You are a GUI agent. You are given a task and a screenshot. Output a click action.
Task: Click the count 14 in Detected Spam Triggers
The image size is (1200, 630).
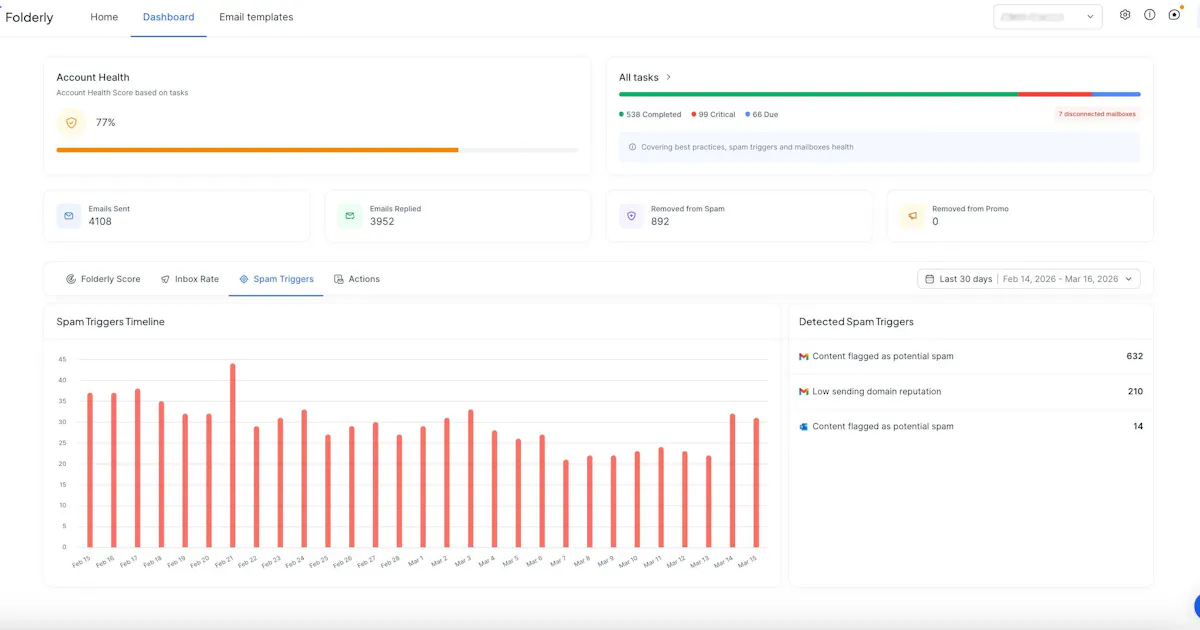pyautogui.click(x=1138, y=426)
